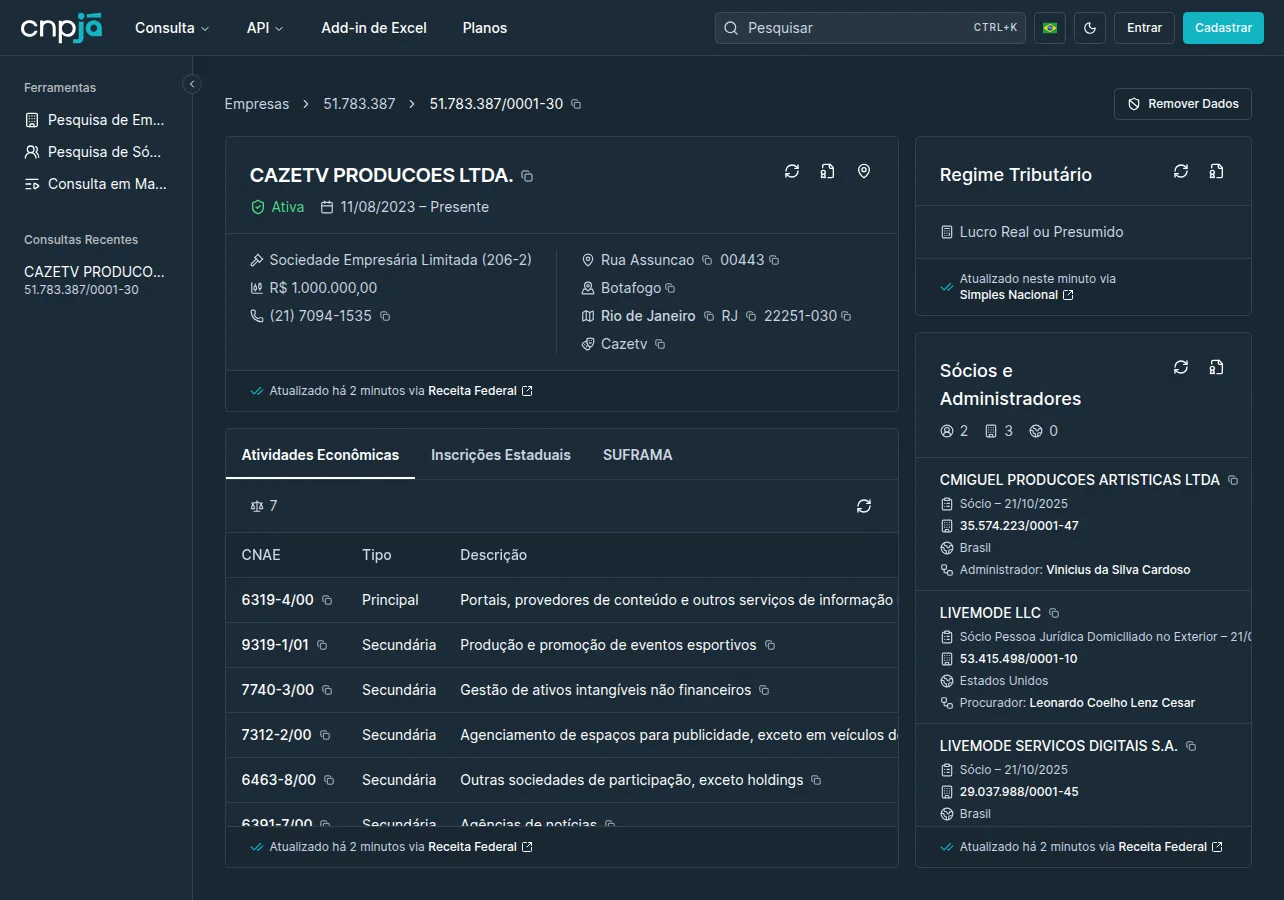Expand the API dropdown menu
Viewport: 1284px width, 900px height.
(x=265, y=28)
